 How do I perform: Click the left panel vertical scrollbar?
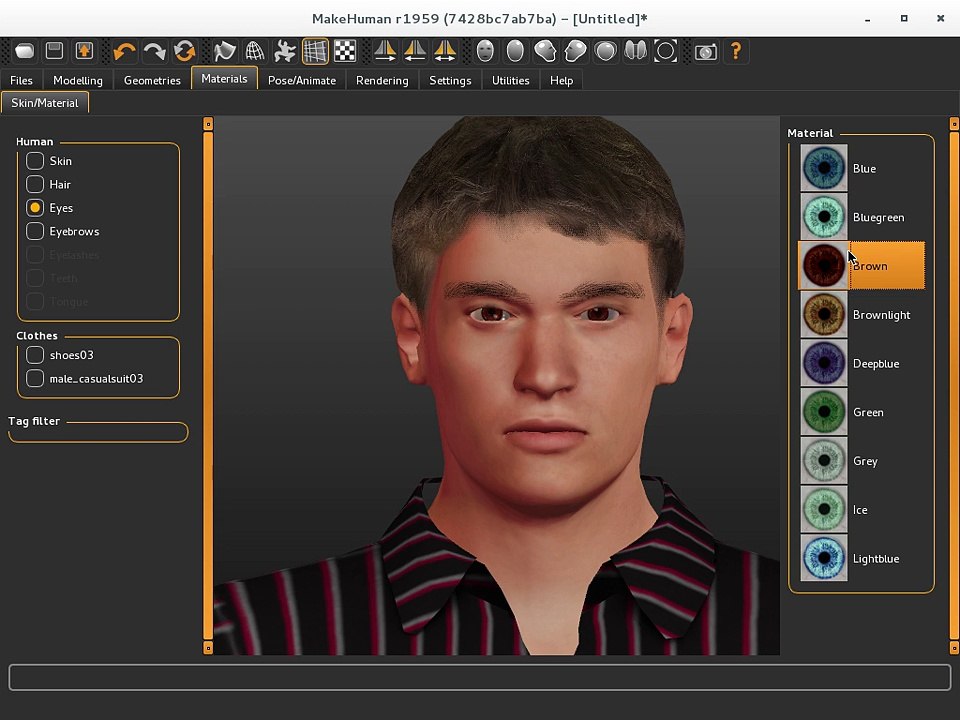pos(208,386)
